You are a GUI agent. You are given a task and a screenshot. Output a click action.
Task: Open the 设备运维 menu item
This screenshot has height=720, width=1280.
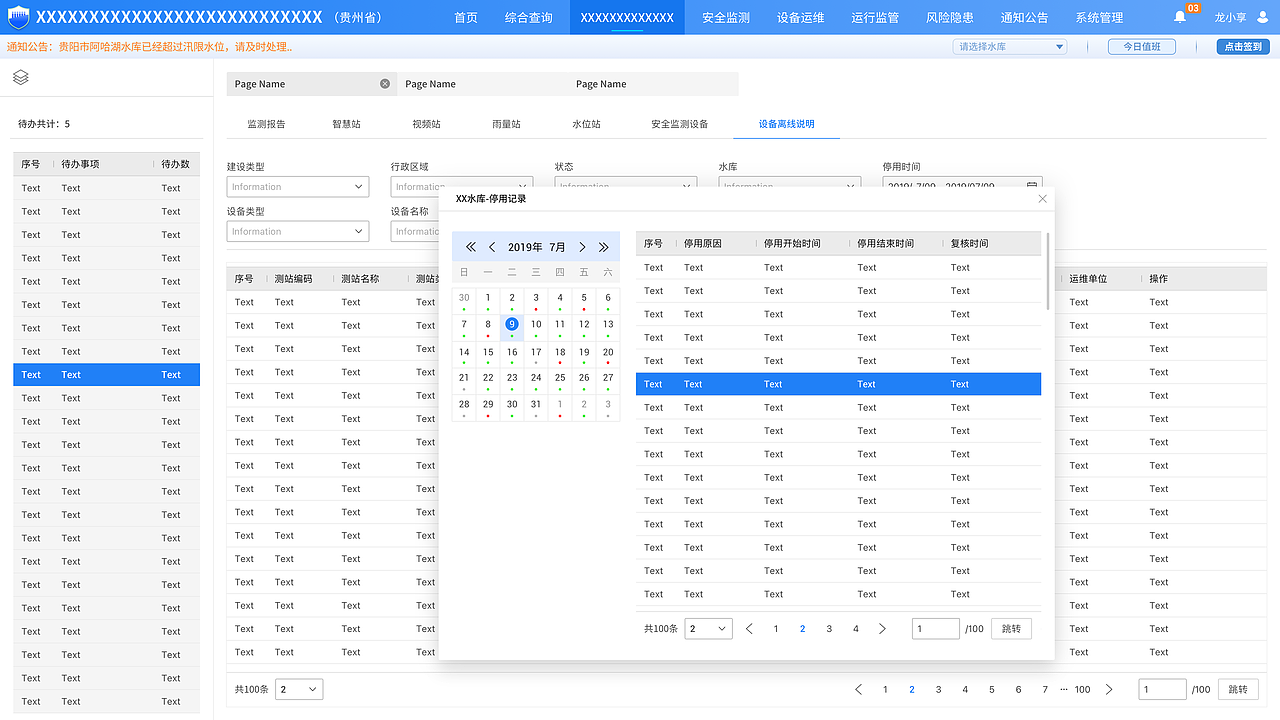801,18
